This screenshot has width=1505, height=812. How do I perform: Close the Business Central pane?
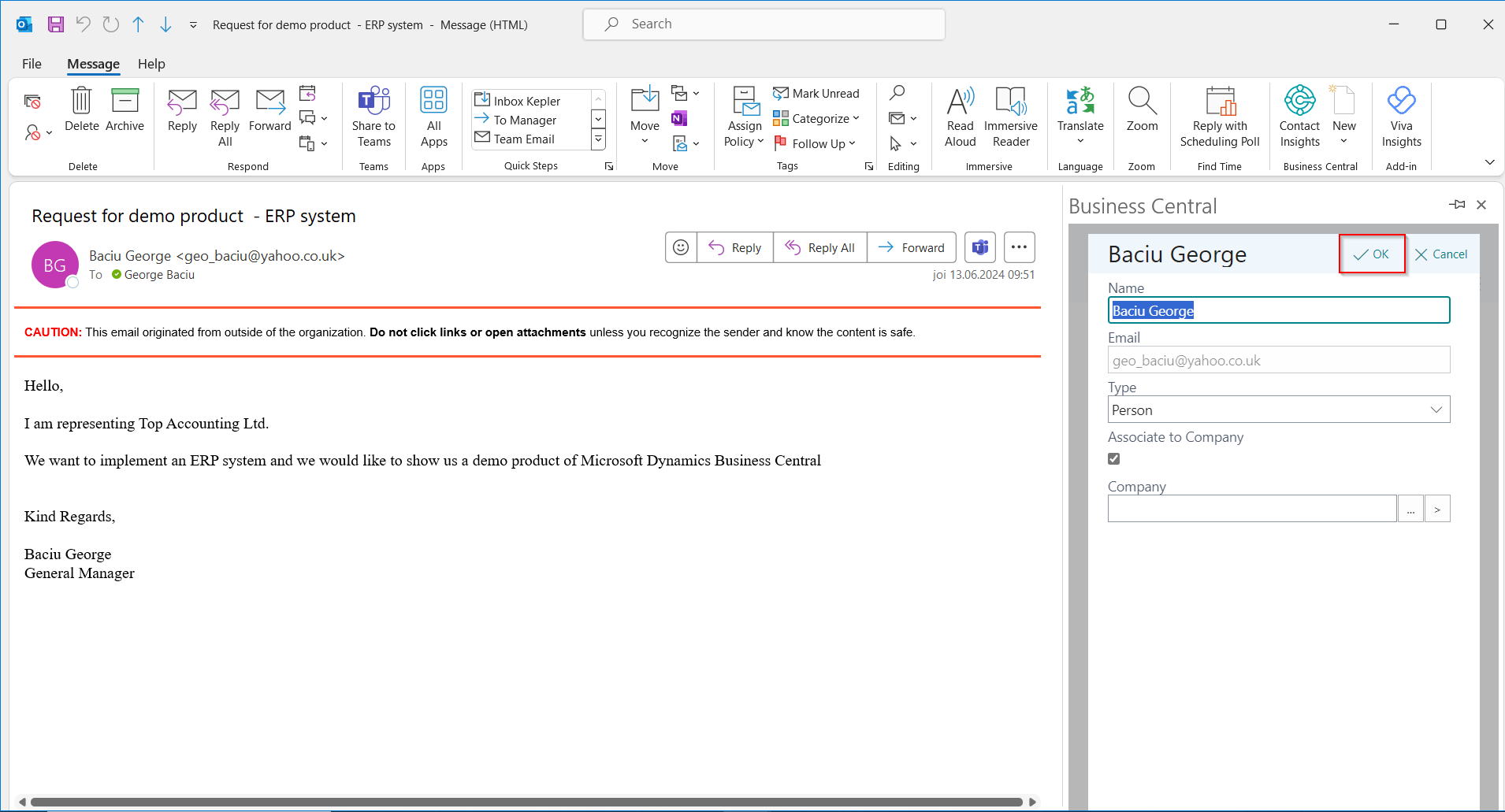[1481, 205]
